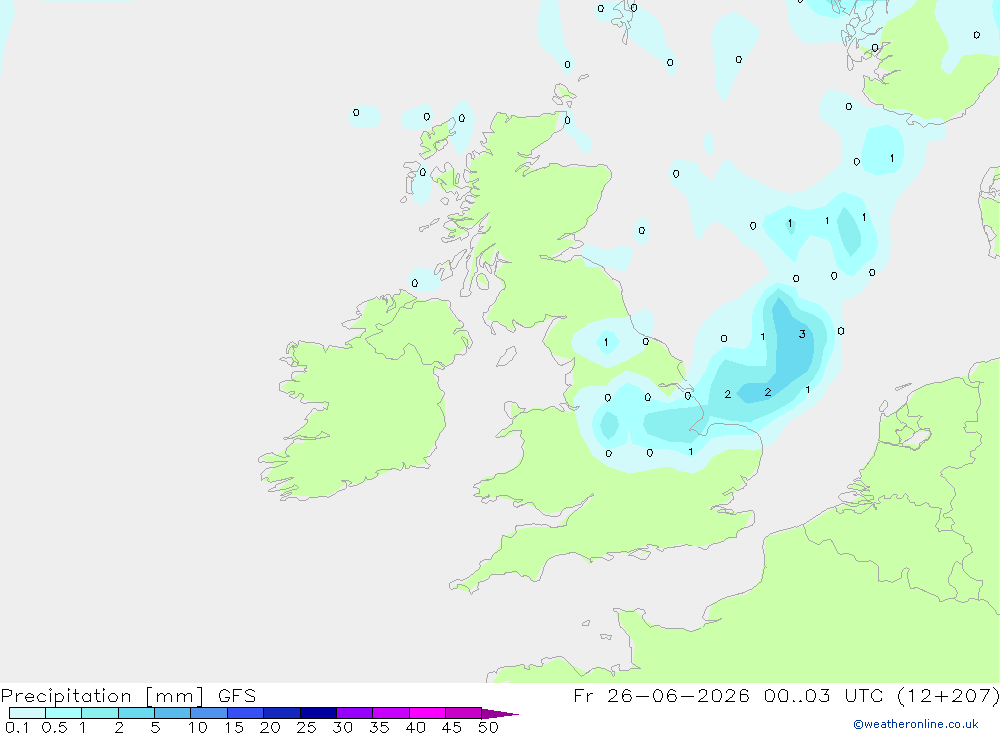Click the '45' legend scale label

pos(452,727)
